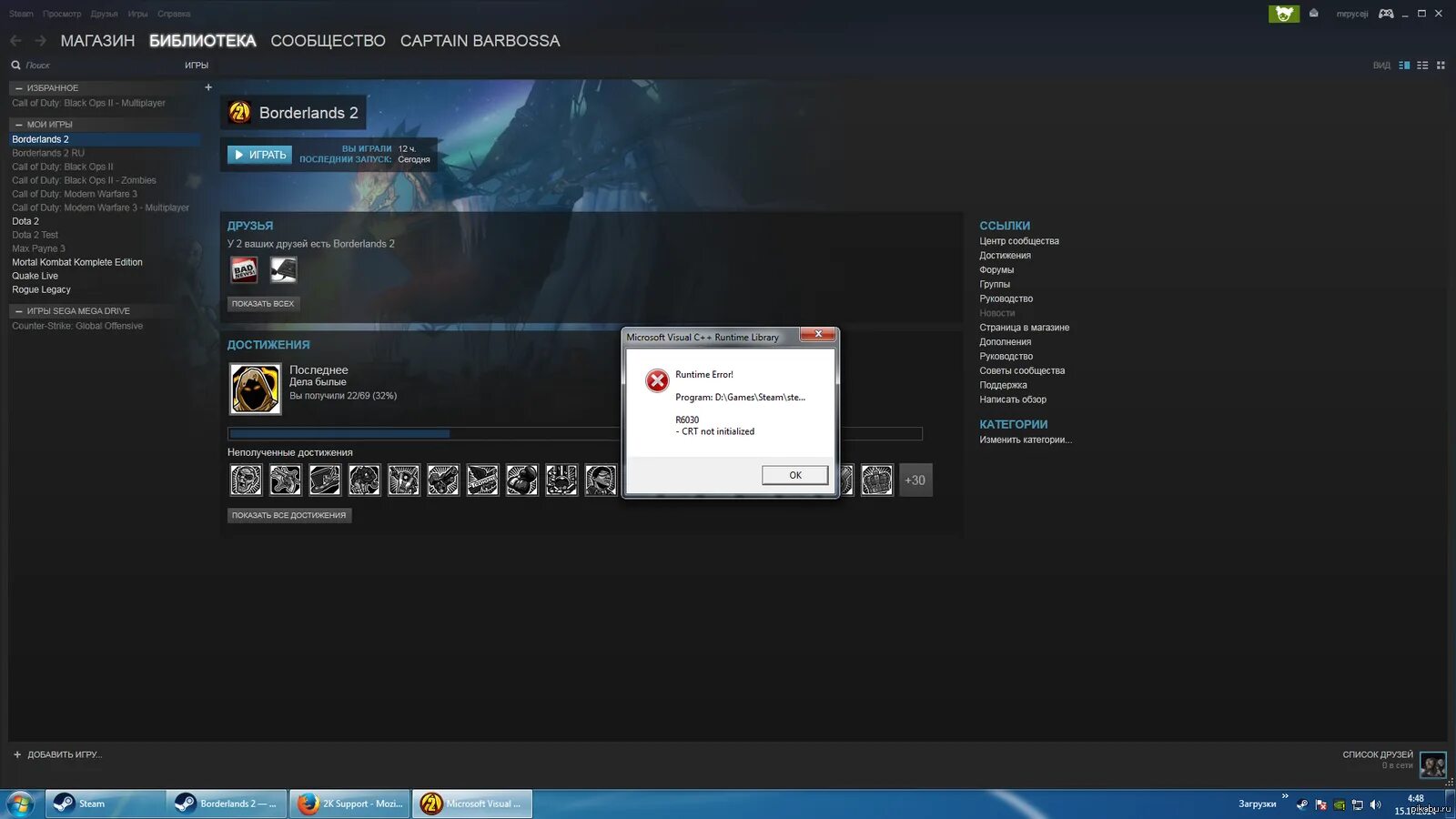This screenshot has width=1456, height=819.
Task: Click the achievements progress bar
Action: tap(575, 434)
